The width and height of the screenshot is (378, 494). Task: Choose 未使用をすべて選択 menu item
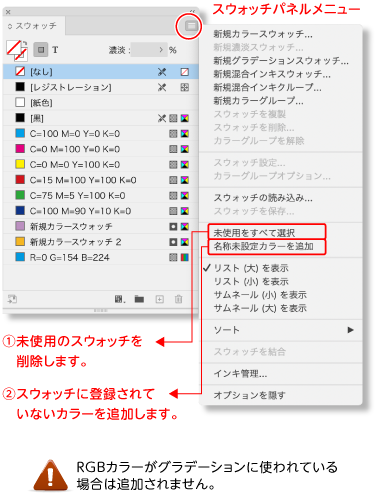click(254, 232)
